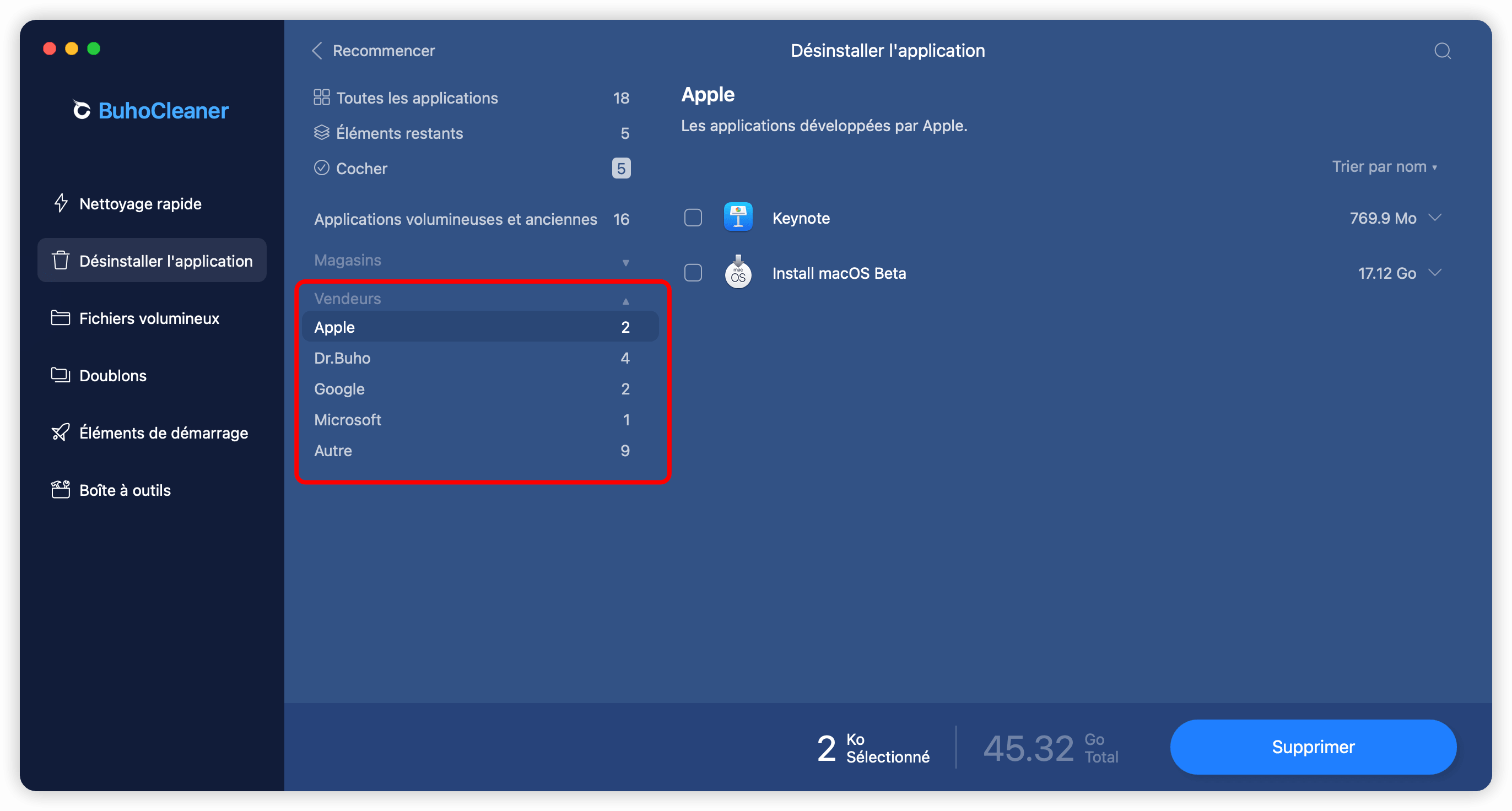
Task: Open Nettoyage rapide in sidebar
Action: click(x=152, y=203)
